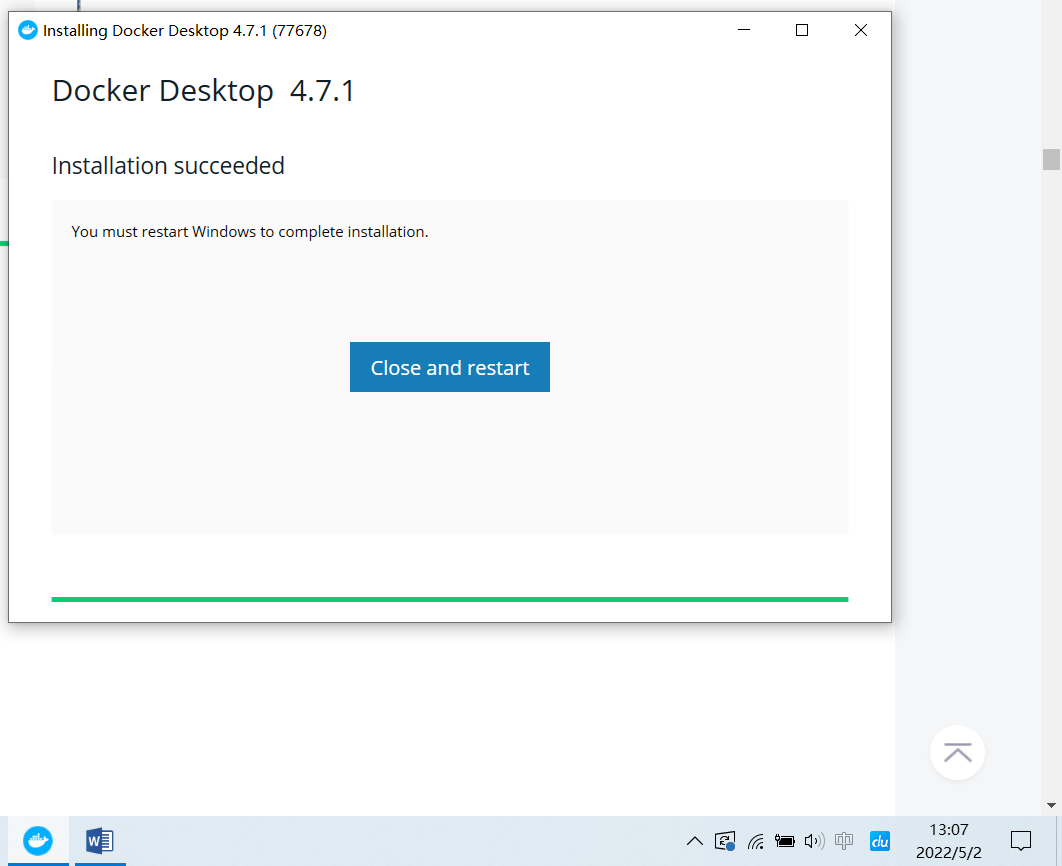Maximize the Docker installer window
The image size is (1062, 866).
[802, 30]
